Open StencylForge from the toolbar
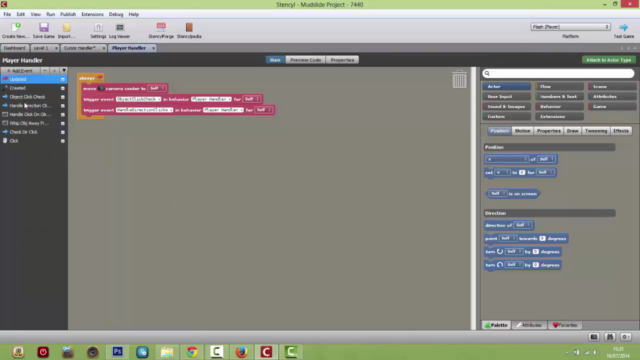 pos(161,27)
